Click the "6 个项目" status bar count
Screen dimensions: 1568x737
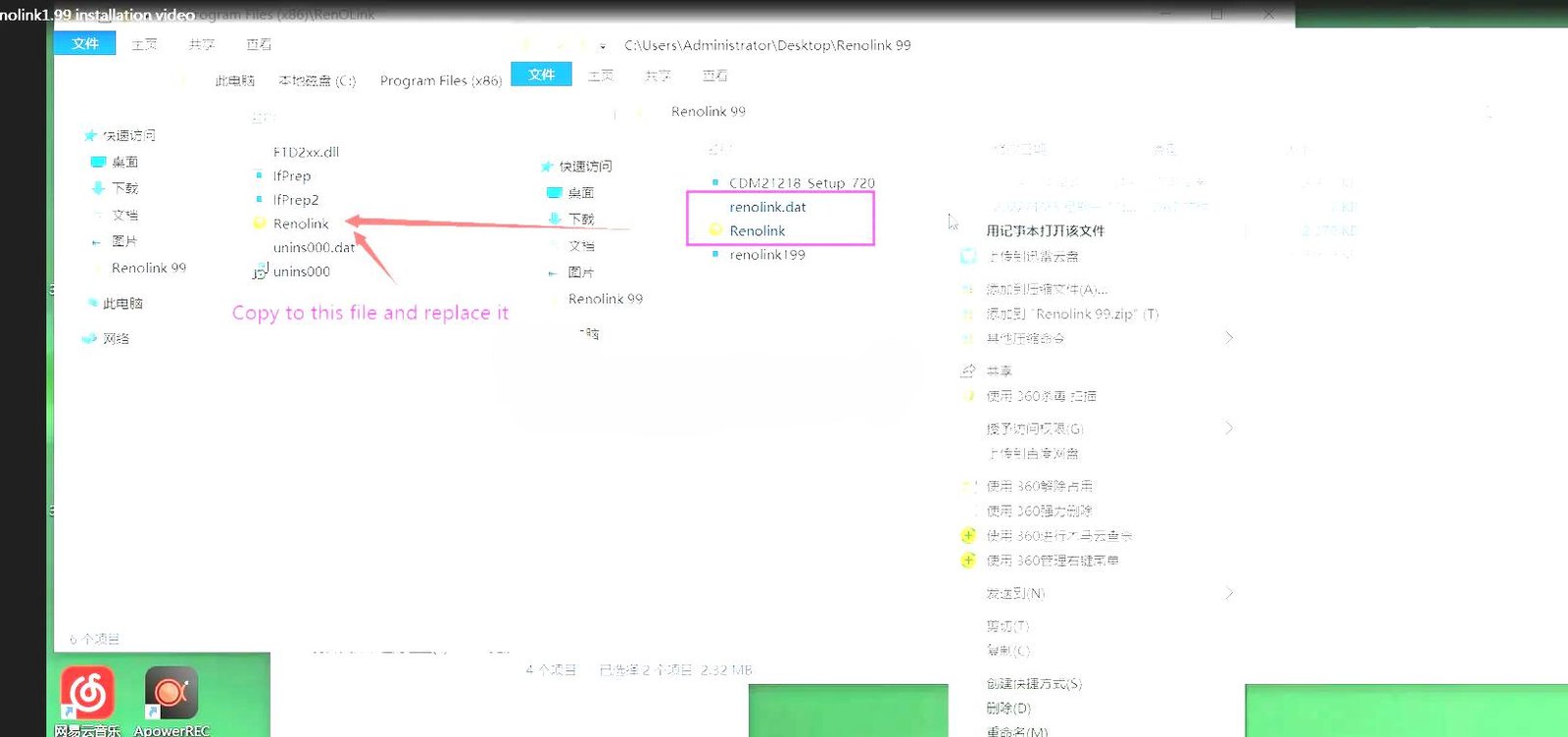94,639
